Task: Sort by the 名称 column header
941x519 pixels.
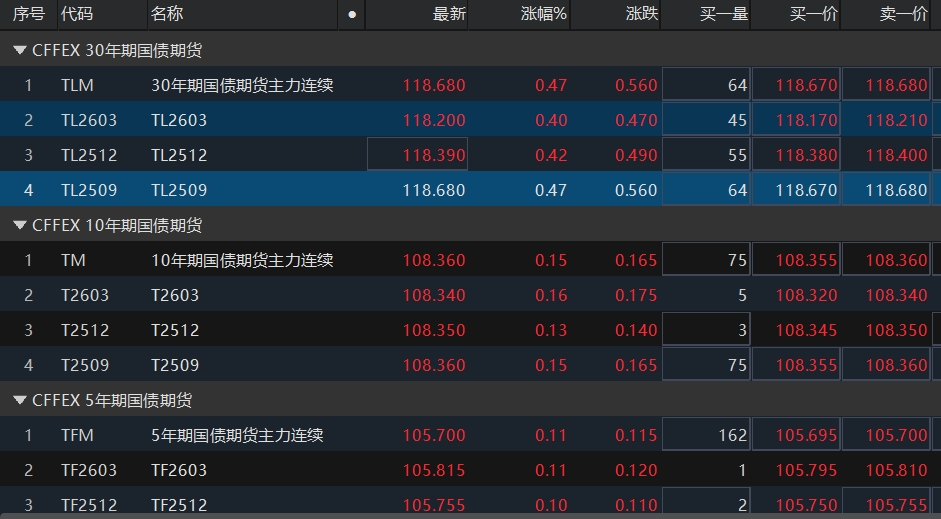Action: tap(167, 14)
